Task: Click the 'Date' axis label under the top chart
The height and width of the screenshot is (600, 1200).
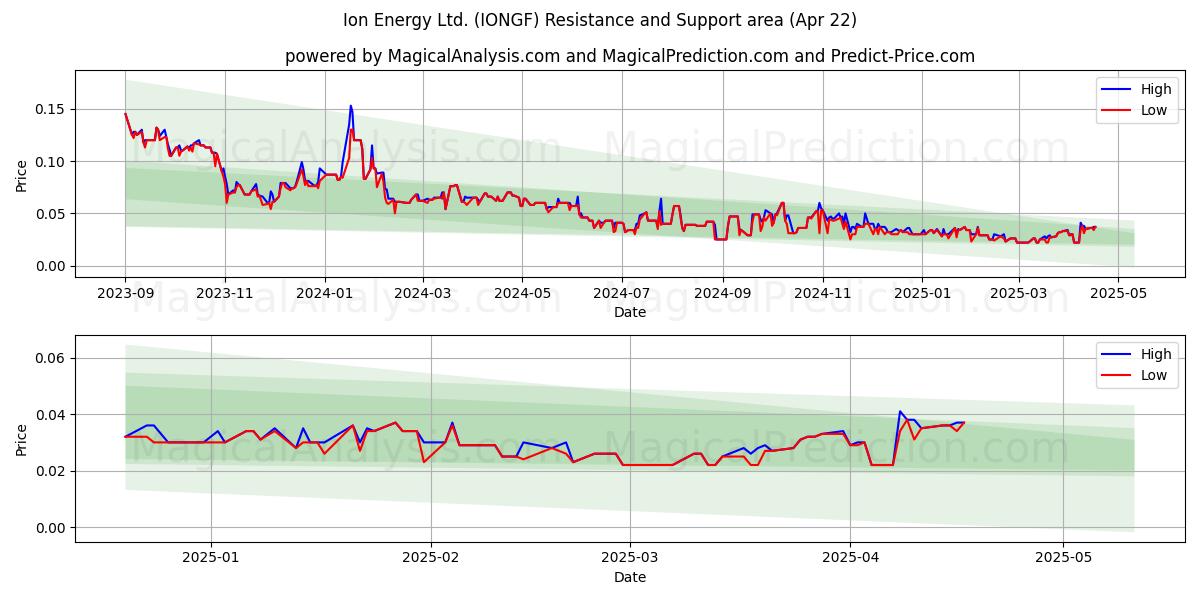Action: (x=630, y=313)
